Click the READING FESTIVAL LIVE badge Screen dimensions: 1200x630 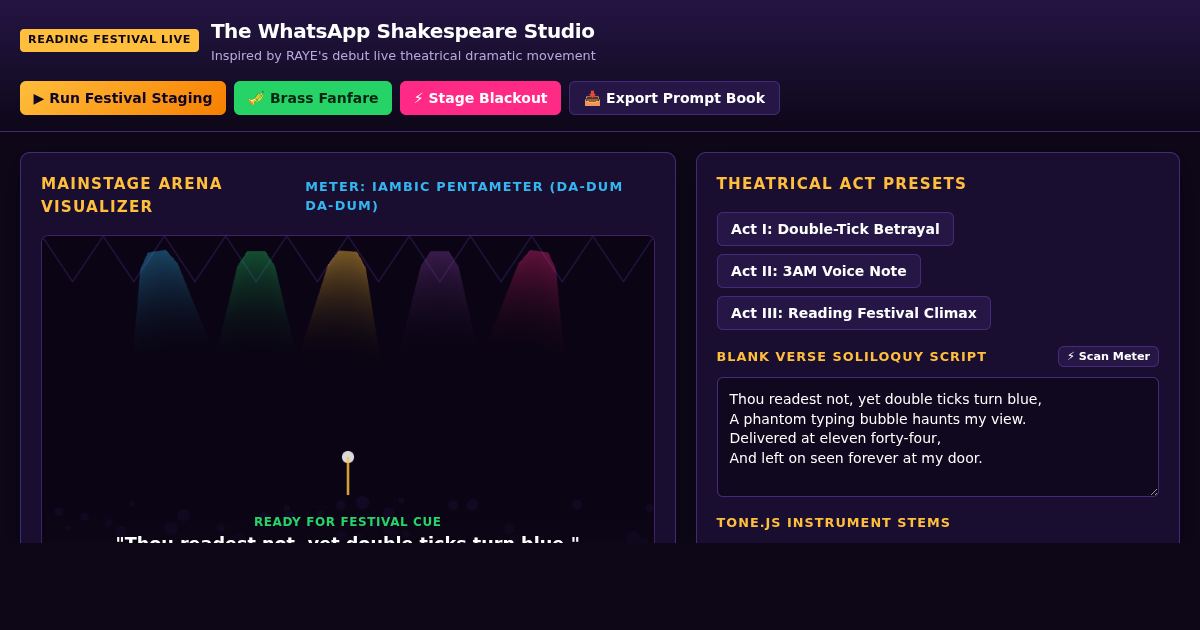click(x=109, y=40)
